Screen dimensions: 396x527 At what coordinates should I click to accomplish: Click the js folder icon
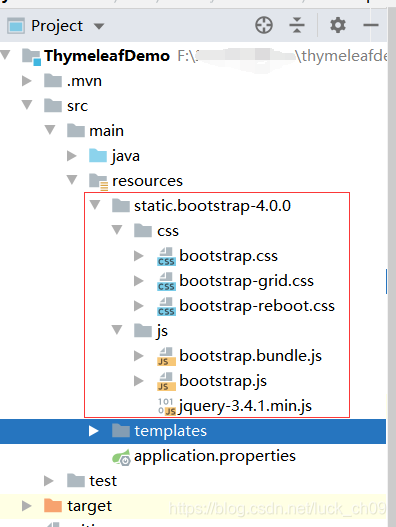click(143, 330)
